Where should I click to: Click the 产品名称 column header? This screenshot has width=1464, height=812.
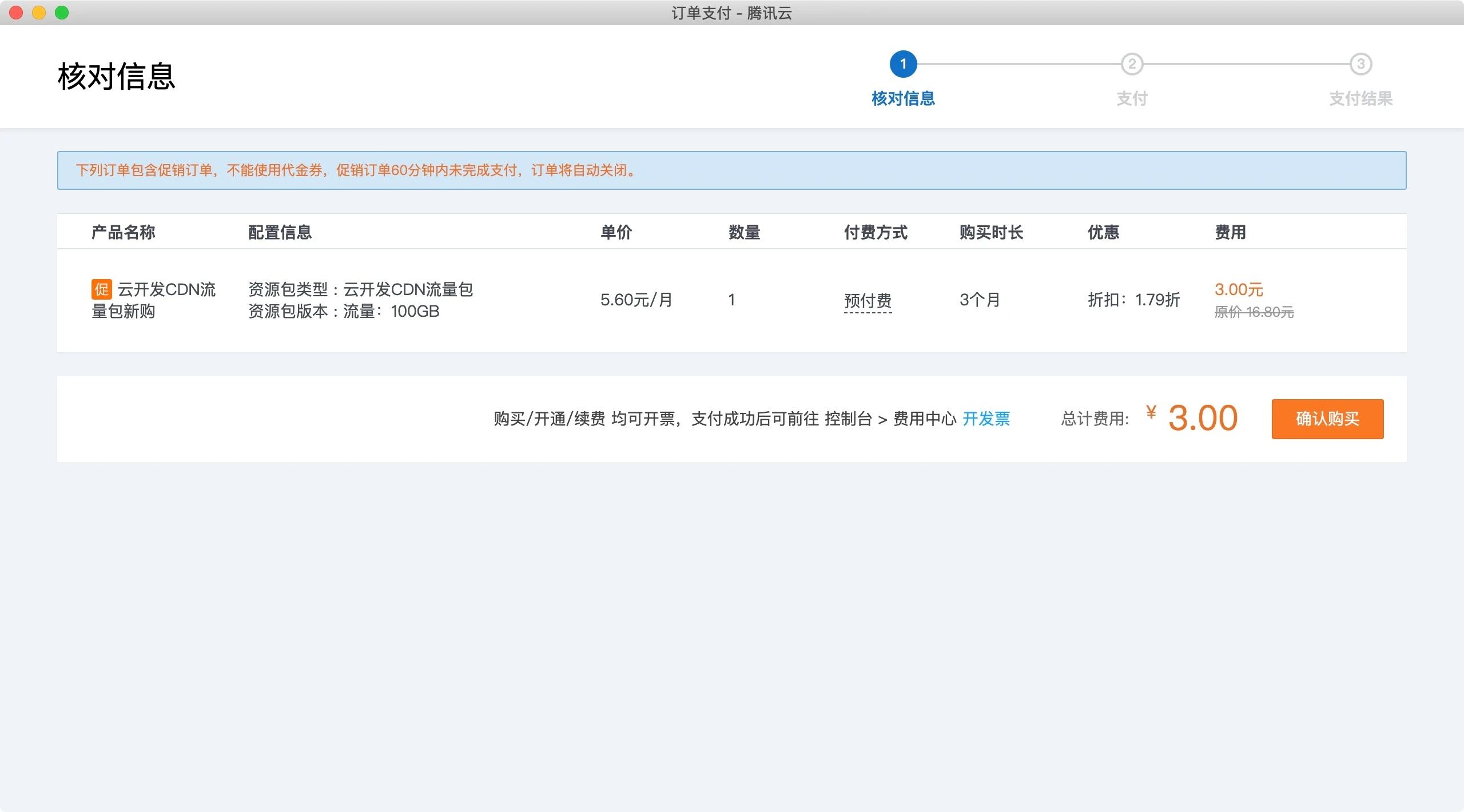[123, 232]
